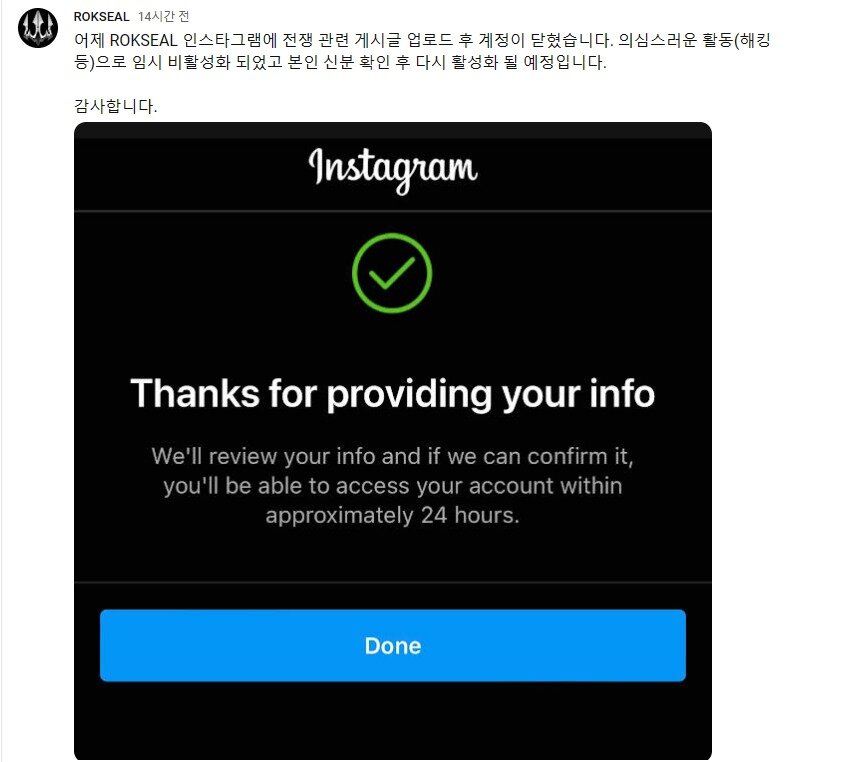Click the 'approximately 24 hours.' line

point(392,516)
